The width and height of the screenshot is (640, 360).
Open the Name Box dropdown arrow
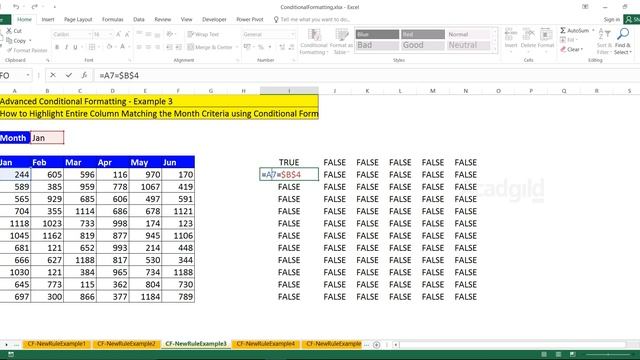[28, 75]
